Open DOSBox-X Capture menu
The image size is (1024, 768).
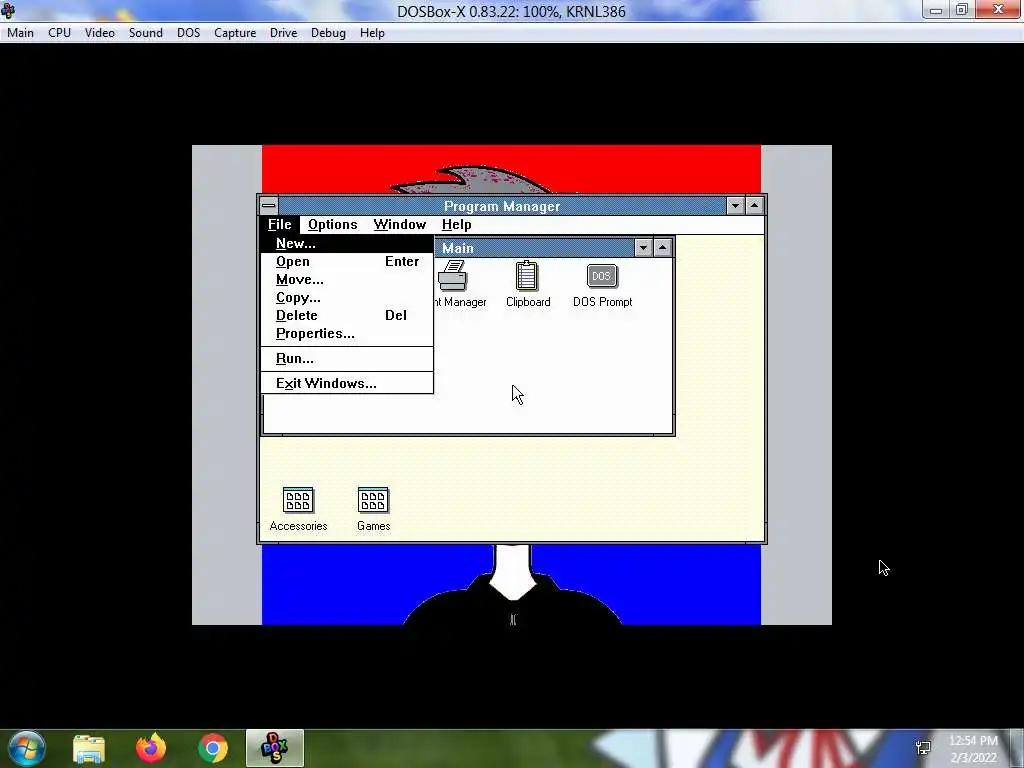235,33
